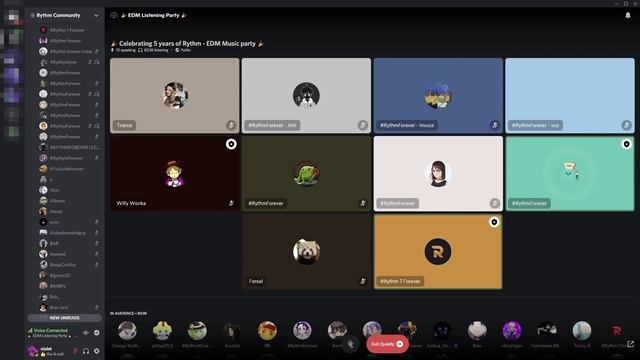Click the Willy Wonka tile moderator badge
This screenshot has width=640, height=360.
pos(231,144)
